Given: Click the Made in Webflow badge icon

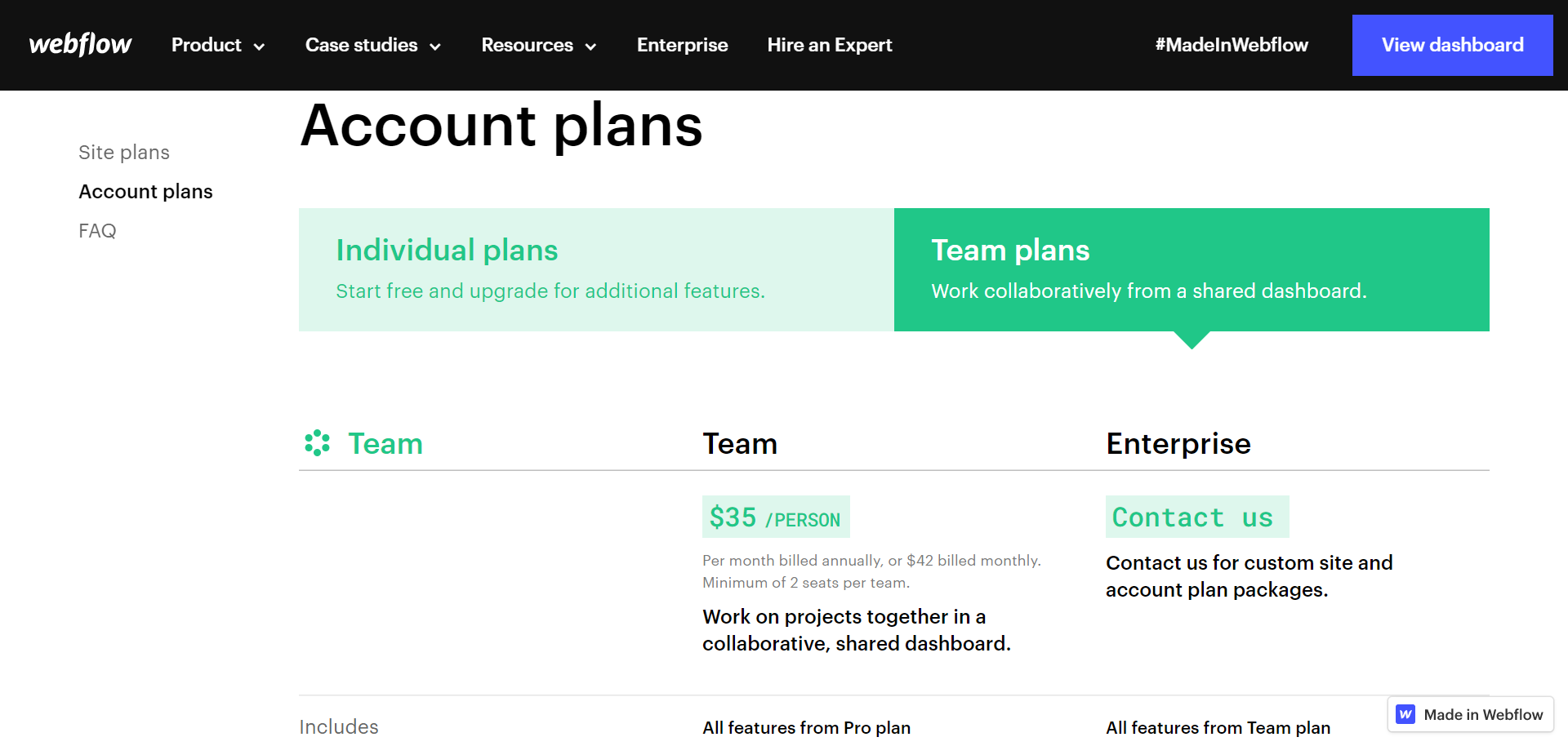Looking at the screenshot, I should point(1405,714).
